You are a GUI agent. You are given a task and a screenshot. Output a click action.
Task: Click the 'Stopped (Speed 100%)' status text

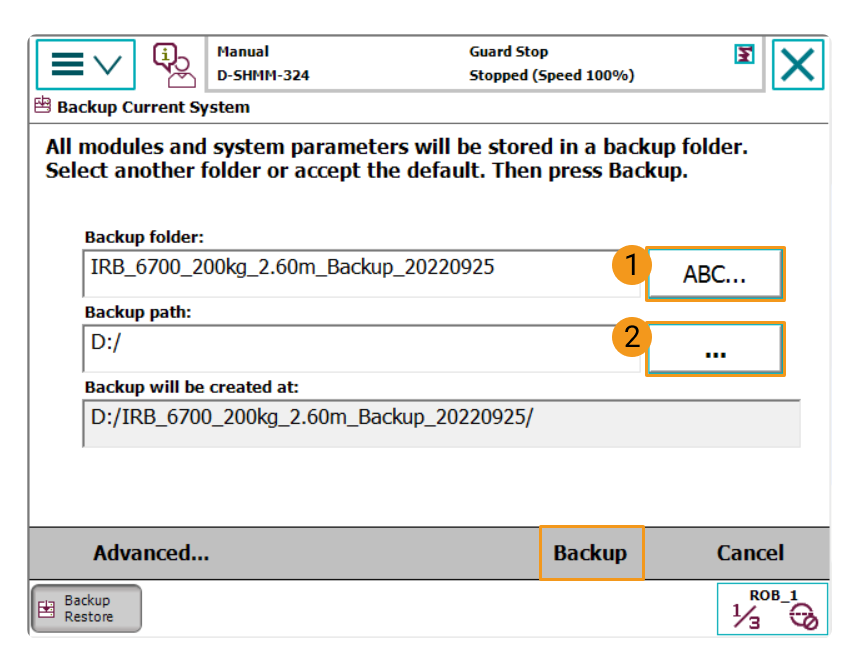pyautogui.click(x=552, y=75)
